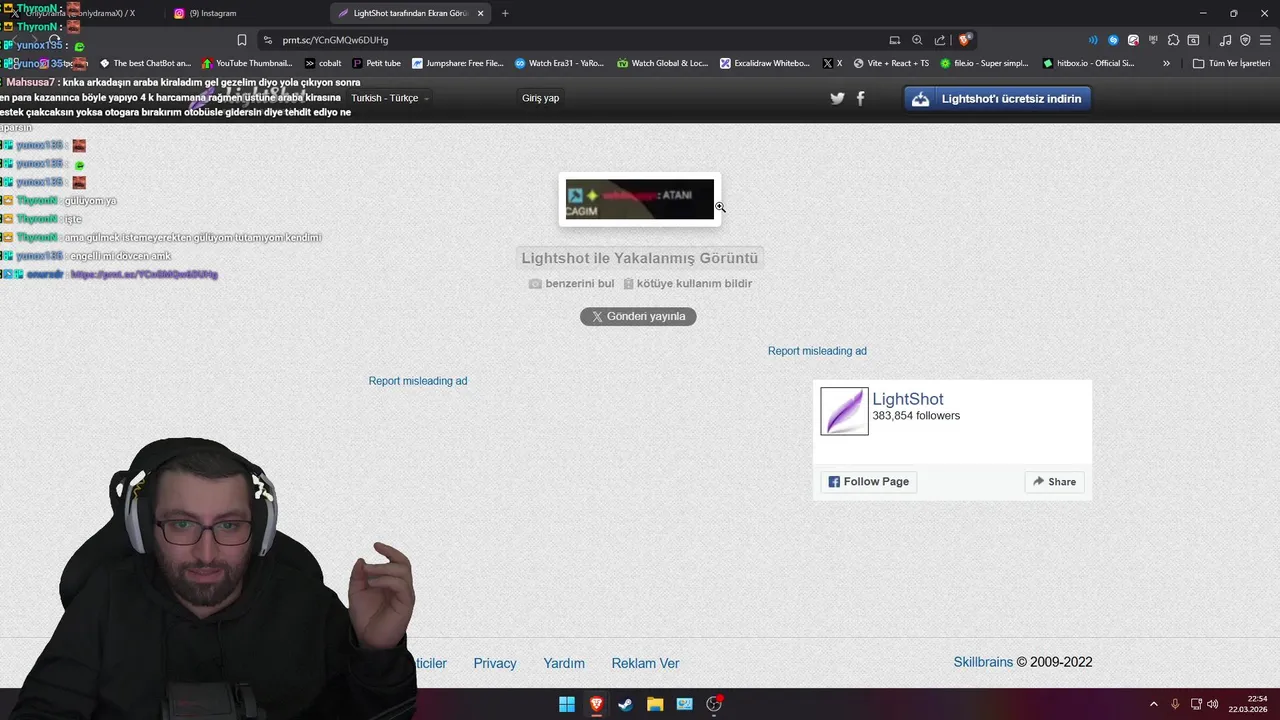Click the taskbar microphone icon
The image size is (1280, 720).
pyautogui.click(x=1175, y=704)
